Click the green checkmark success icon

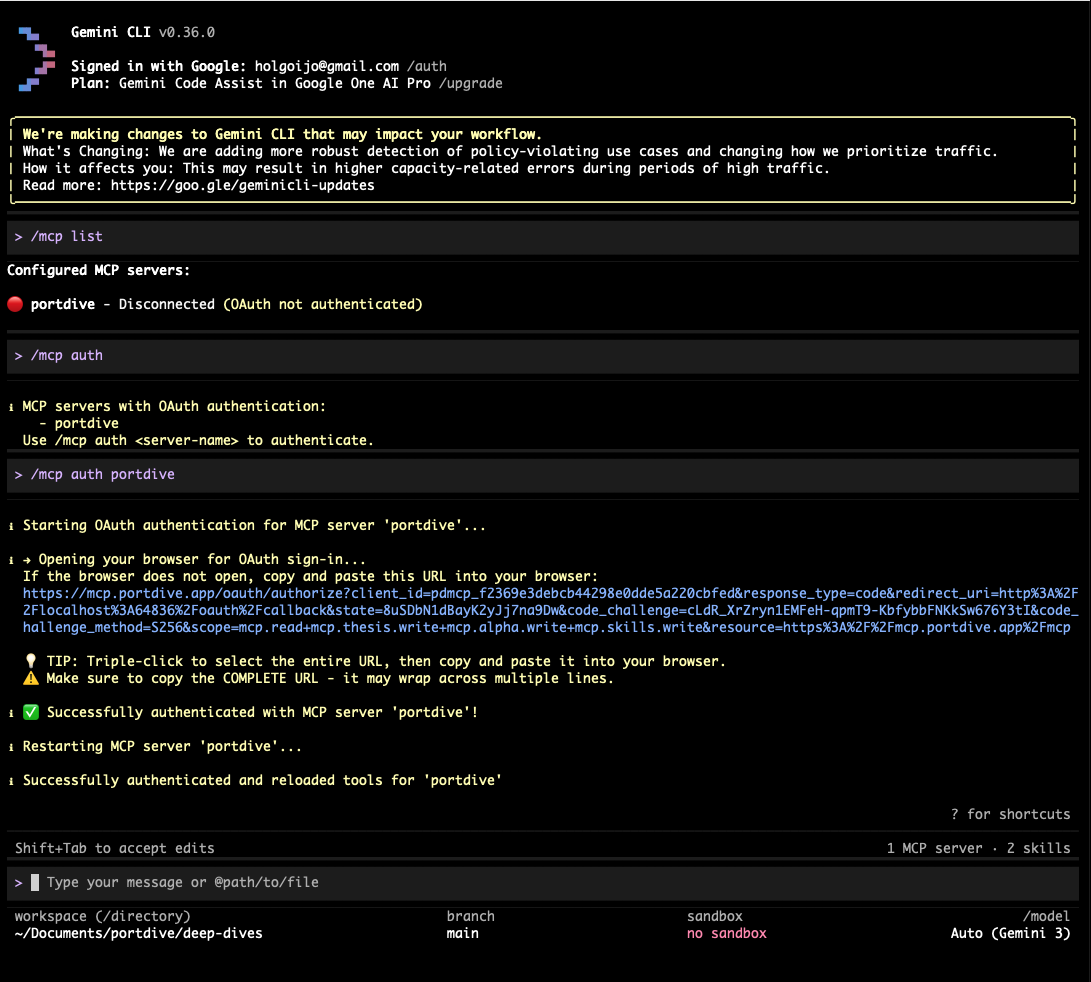point(31,712)
